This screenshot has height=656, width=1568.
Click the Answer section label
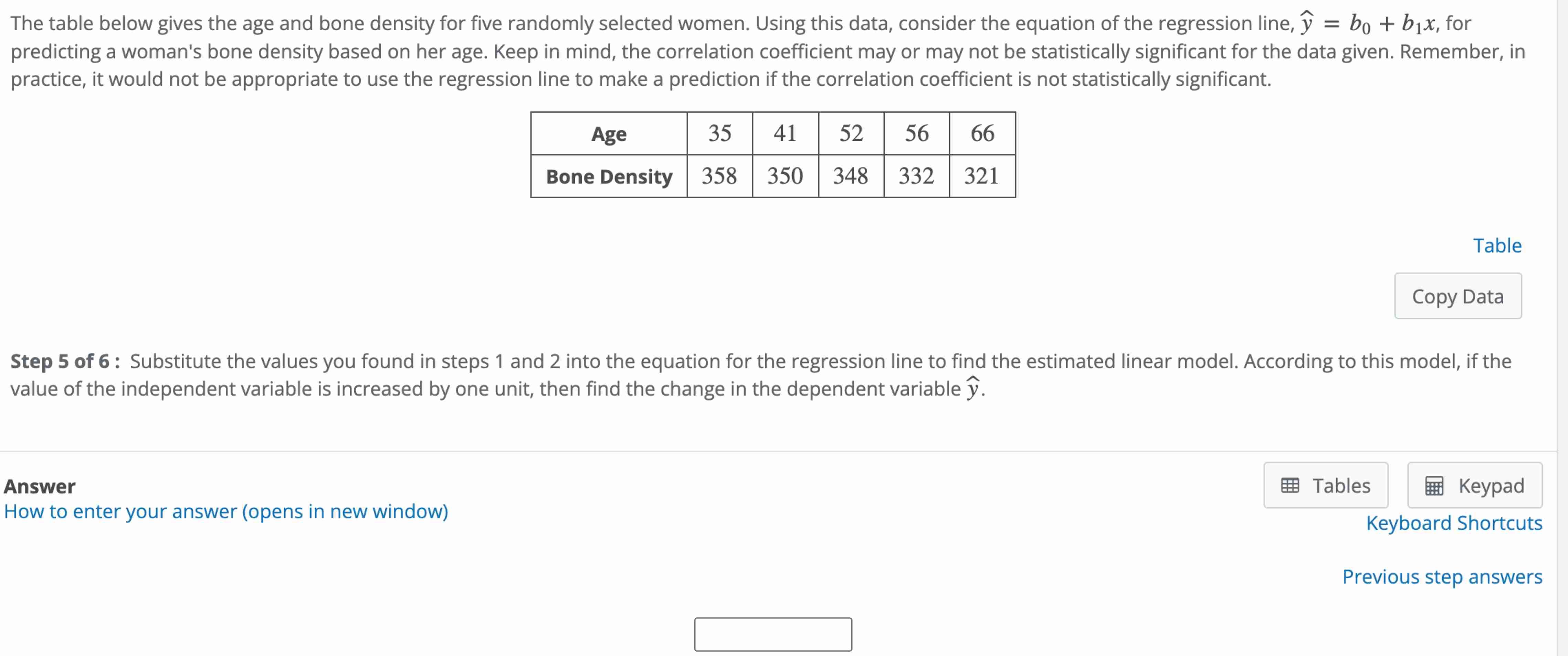point(39,486)
